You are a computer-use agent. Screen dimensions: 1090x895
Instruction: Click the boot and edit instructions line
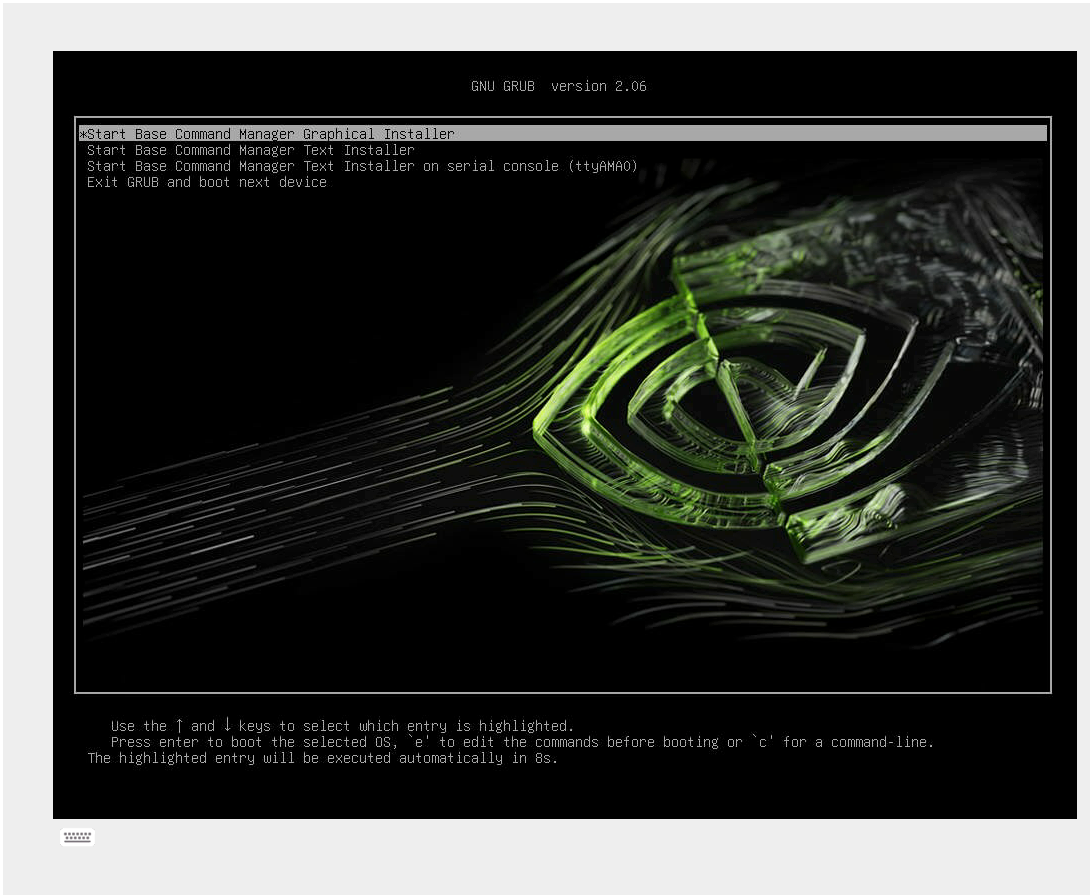point(522,741)
